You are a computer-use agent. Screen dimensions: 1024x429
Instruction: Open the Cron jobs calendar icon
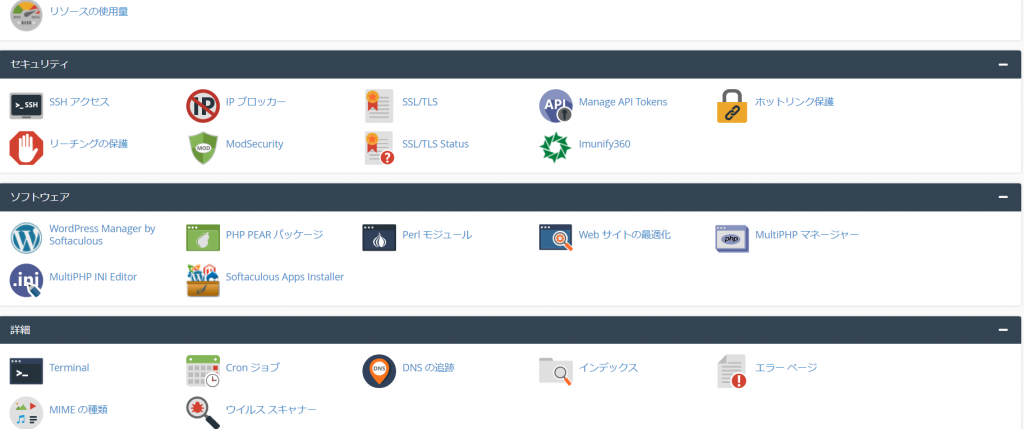[203, 370]
